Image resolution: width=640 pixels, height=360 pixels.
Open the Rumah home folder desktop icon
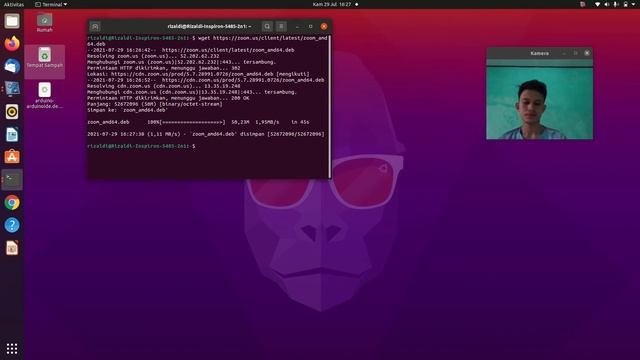tap(44, 23)
